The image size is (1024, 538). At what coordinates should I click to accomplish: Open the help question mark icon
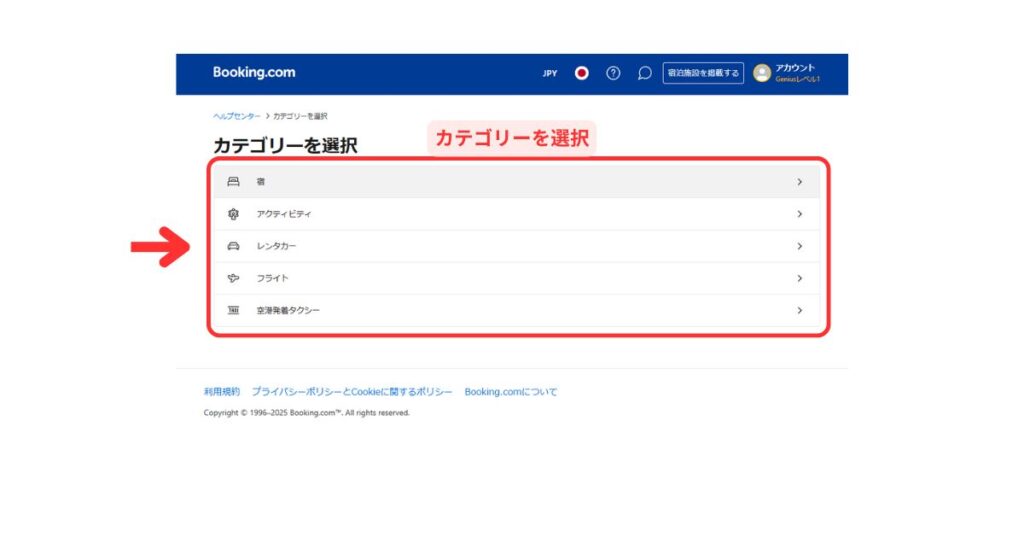(613, 73)
